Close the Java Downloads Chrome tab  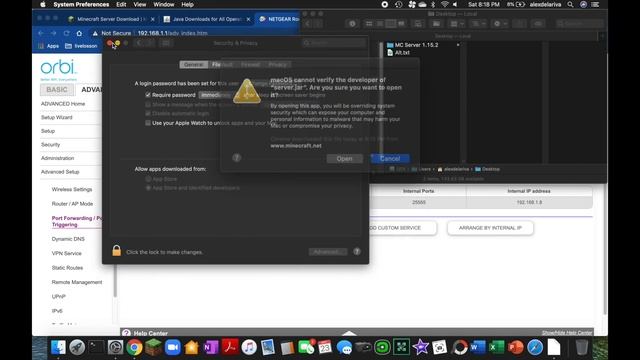[x=248, y=19]
